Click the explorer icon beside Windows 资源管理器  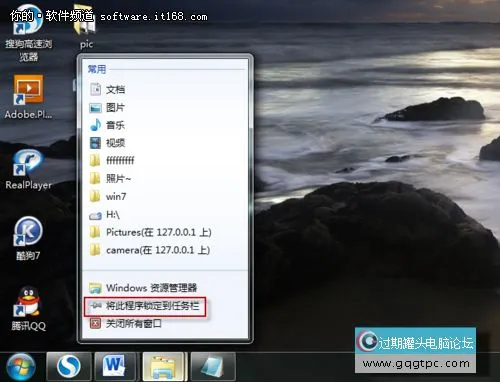[95, 288]
